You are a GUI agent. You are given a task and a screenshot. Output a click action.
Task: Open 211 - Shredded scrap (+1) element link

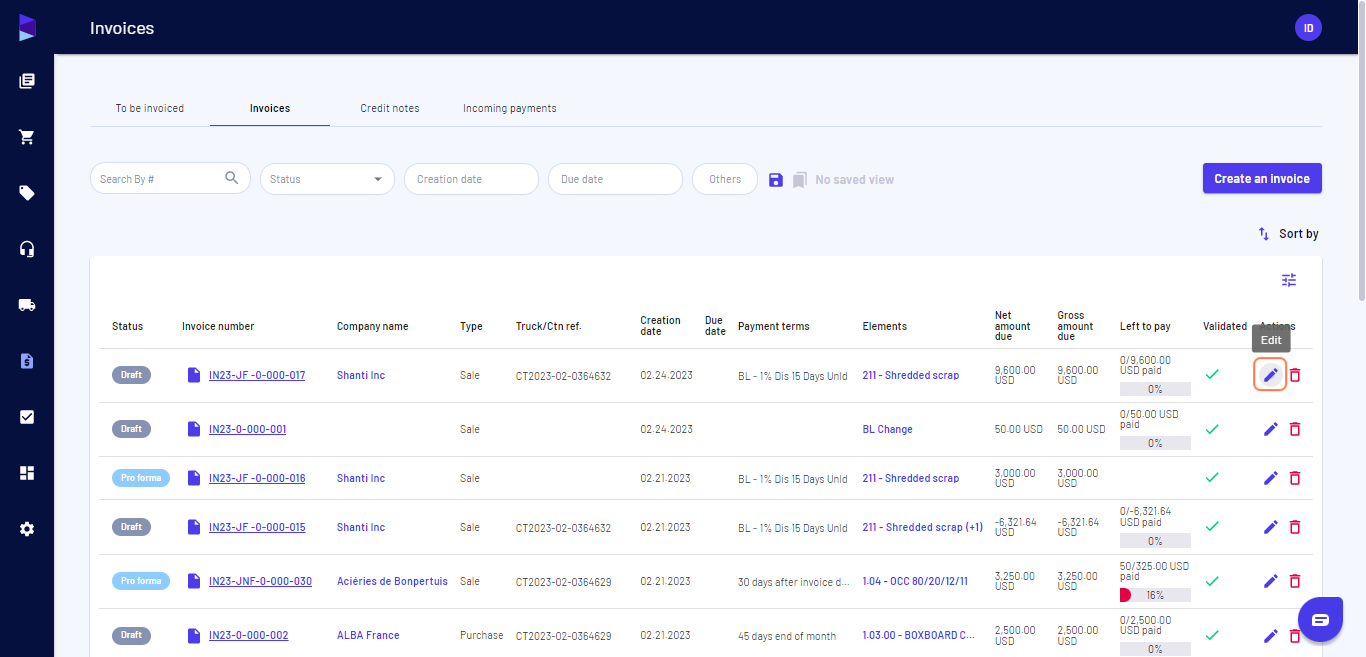[923, 527]
